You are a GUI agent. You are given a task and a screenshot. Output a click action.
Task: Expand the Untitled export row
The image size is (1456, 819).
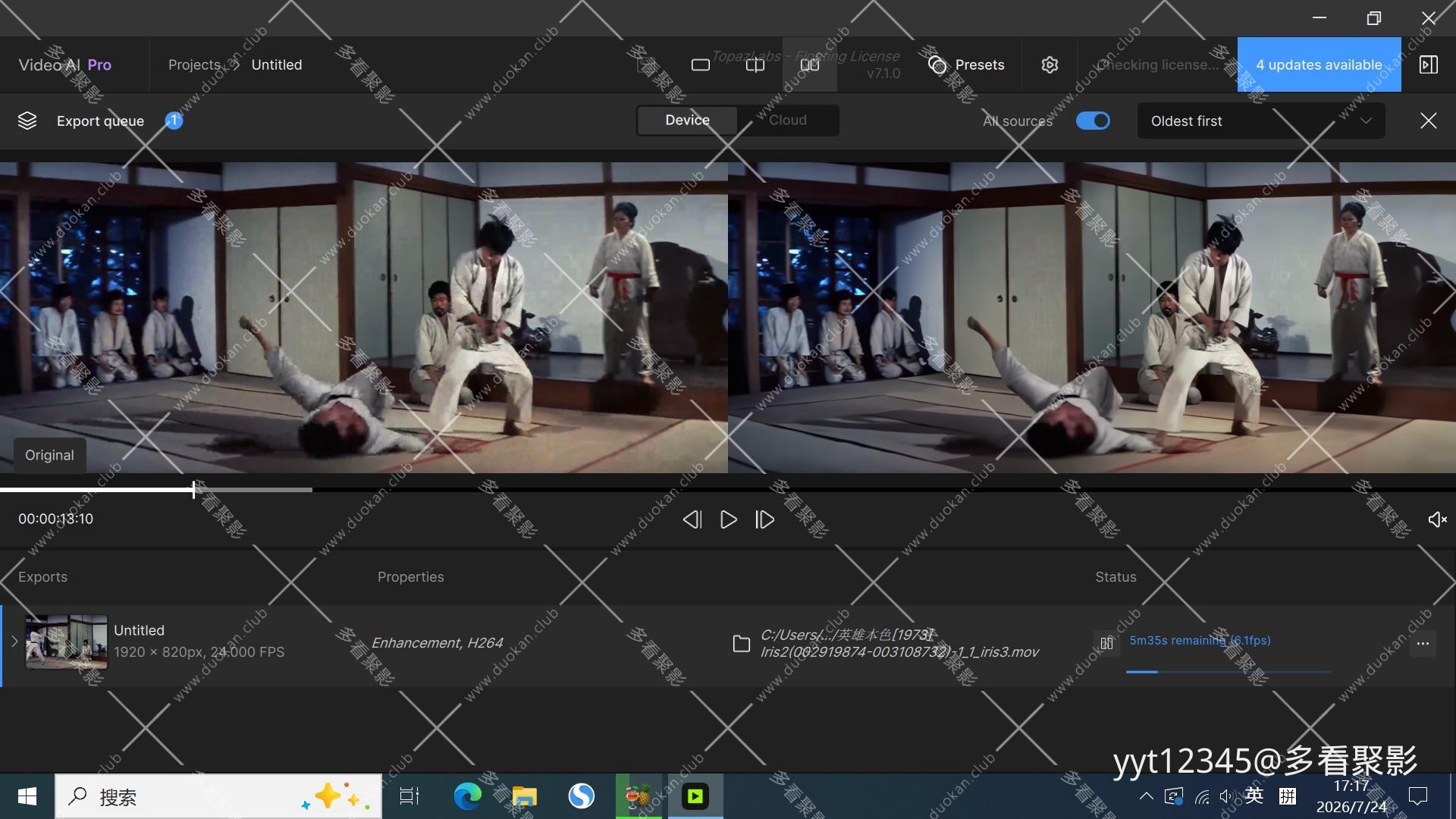pyautogui.click(x=14, y=642)
